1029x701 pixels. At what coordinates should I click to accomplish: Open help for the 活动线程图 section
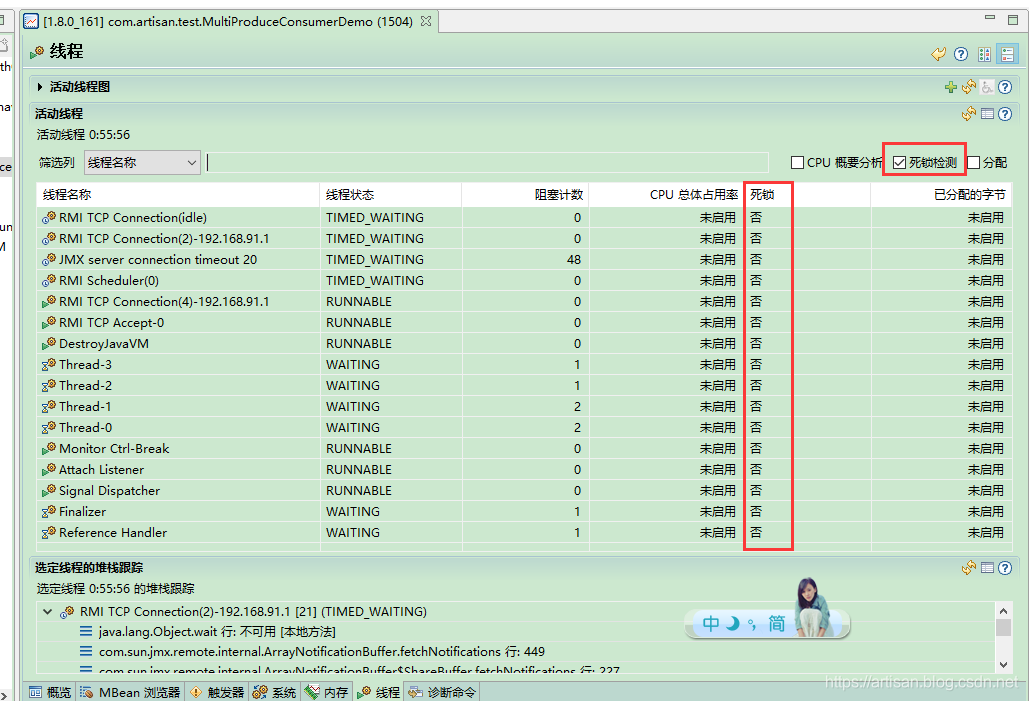point(1005,87)
